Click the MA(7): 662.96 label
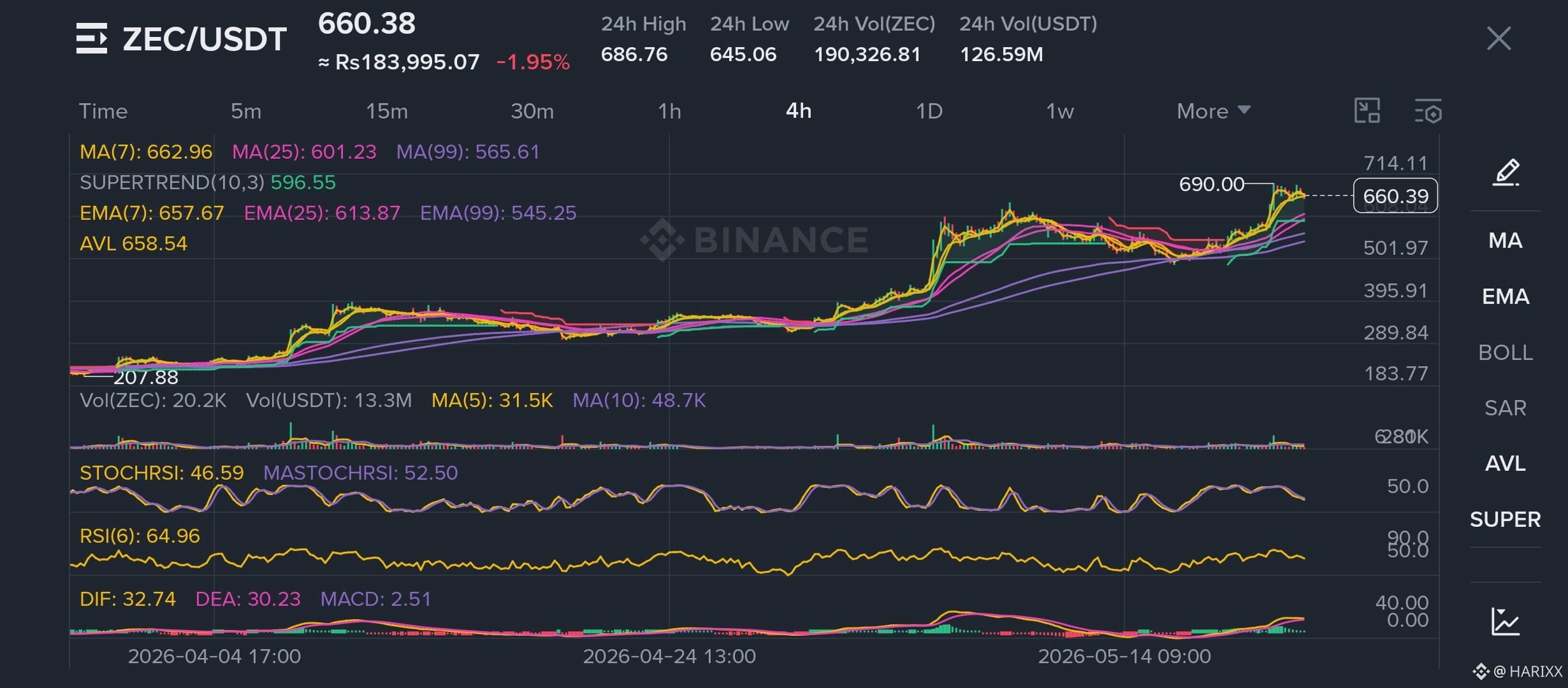The height and width of the screenshot is (688, 1568). pyautogui.click(x=146, y=152)
